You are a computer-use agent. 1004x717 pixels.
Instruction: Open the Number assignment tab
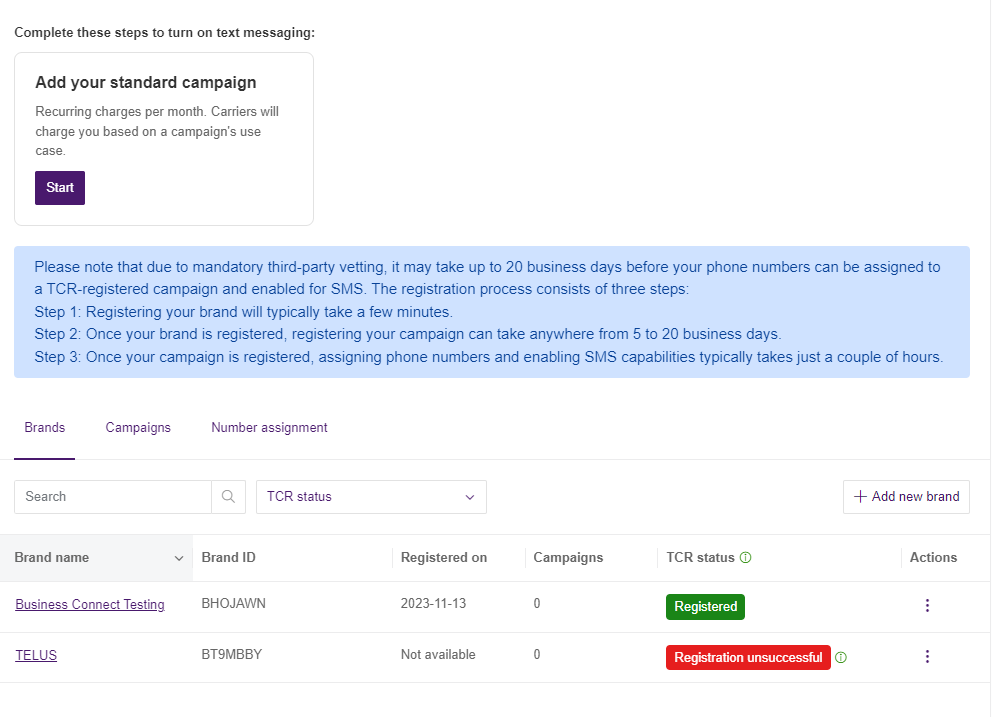point(269,428)
